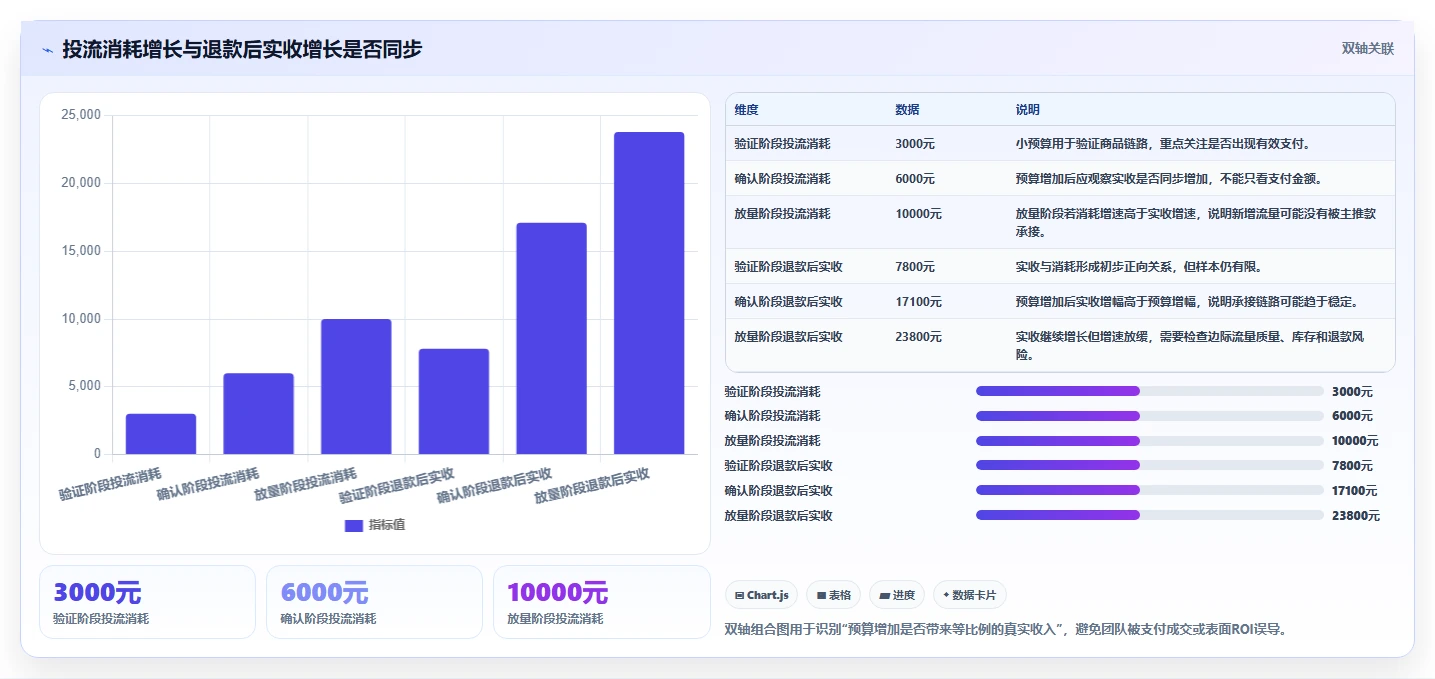Viewport: 1435px width, 679px height.
Task: Click the 5,000 y-axis label
Action: [86, 386]
